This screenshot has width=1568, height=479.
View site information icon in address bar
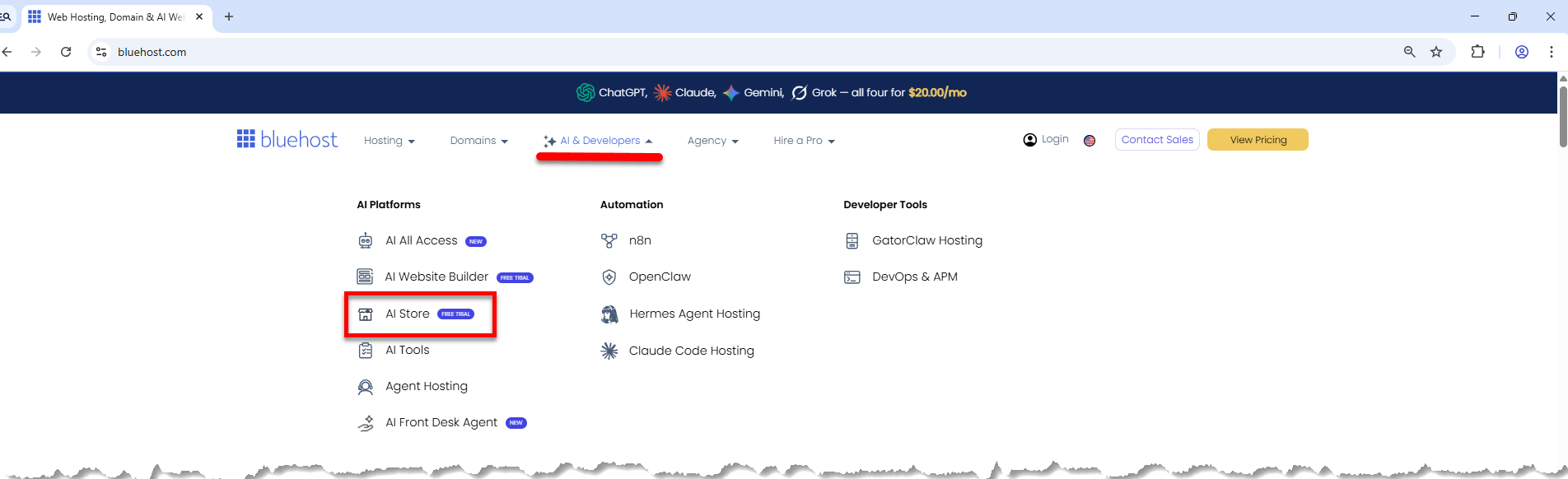click(x=101, y=52)
